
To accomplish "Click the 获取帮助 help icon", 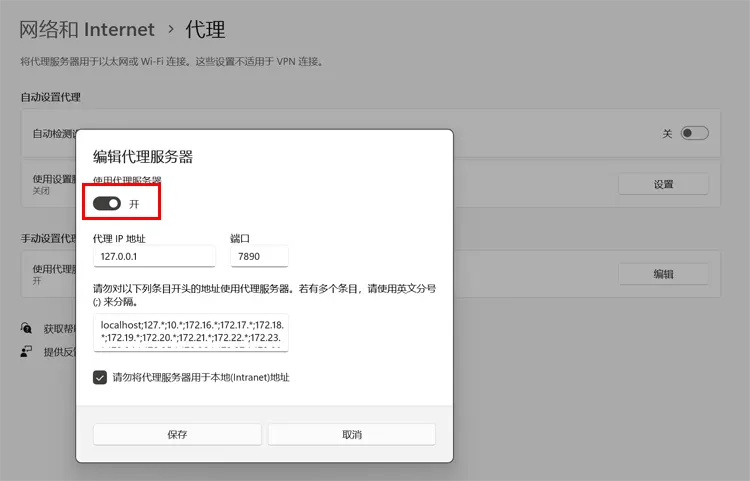I will click(x=26, y=328).
